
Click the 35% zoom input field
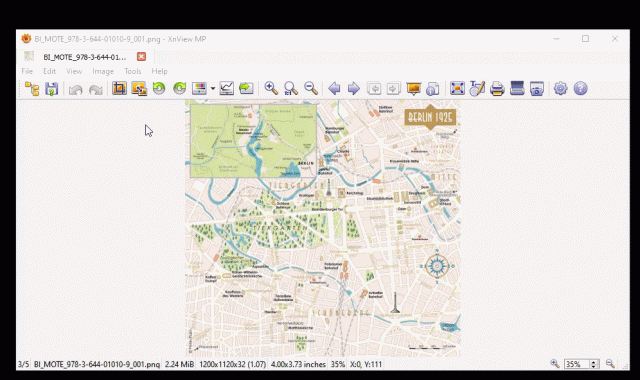[577, 364]
